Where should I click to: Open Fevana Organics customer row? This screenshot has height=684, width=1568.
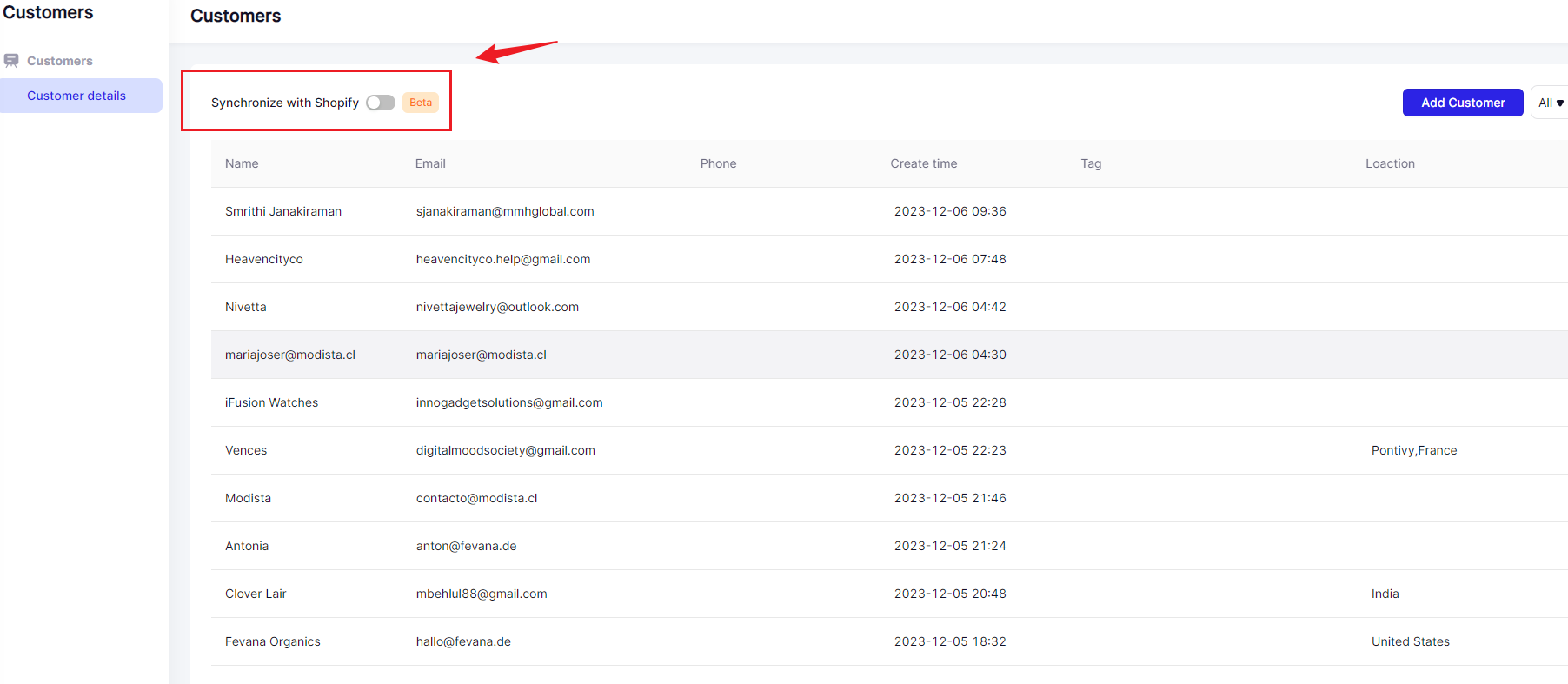coord(889,641)
